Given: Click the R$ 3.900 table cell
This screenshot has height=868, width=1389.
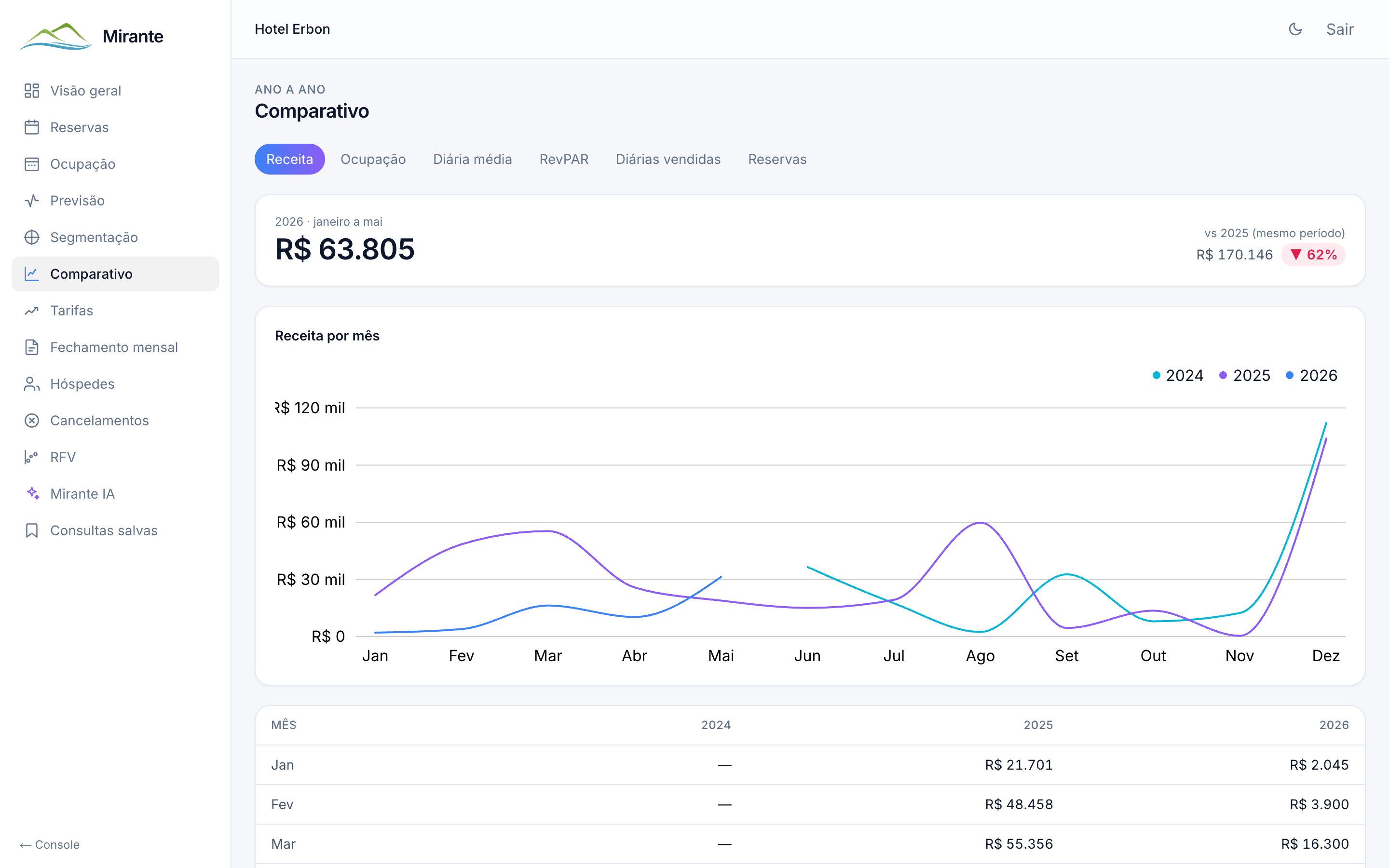Looking at the screenshot, I should (1319, 805).
